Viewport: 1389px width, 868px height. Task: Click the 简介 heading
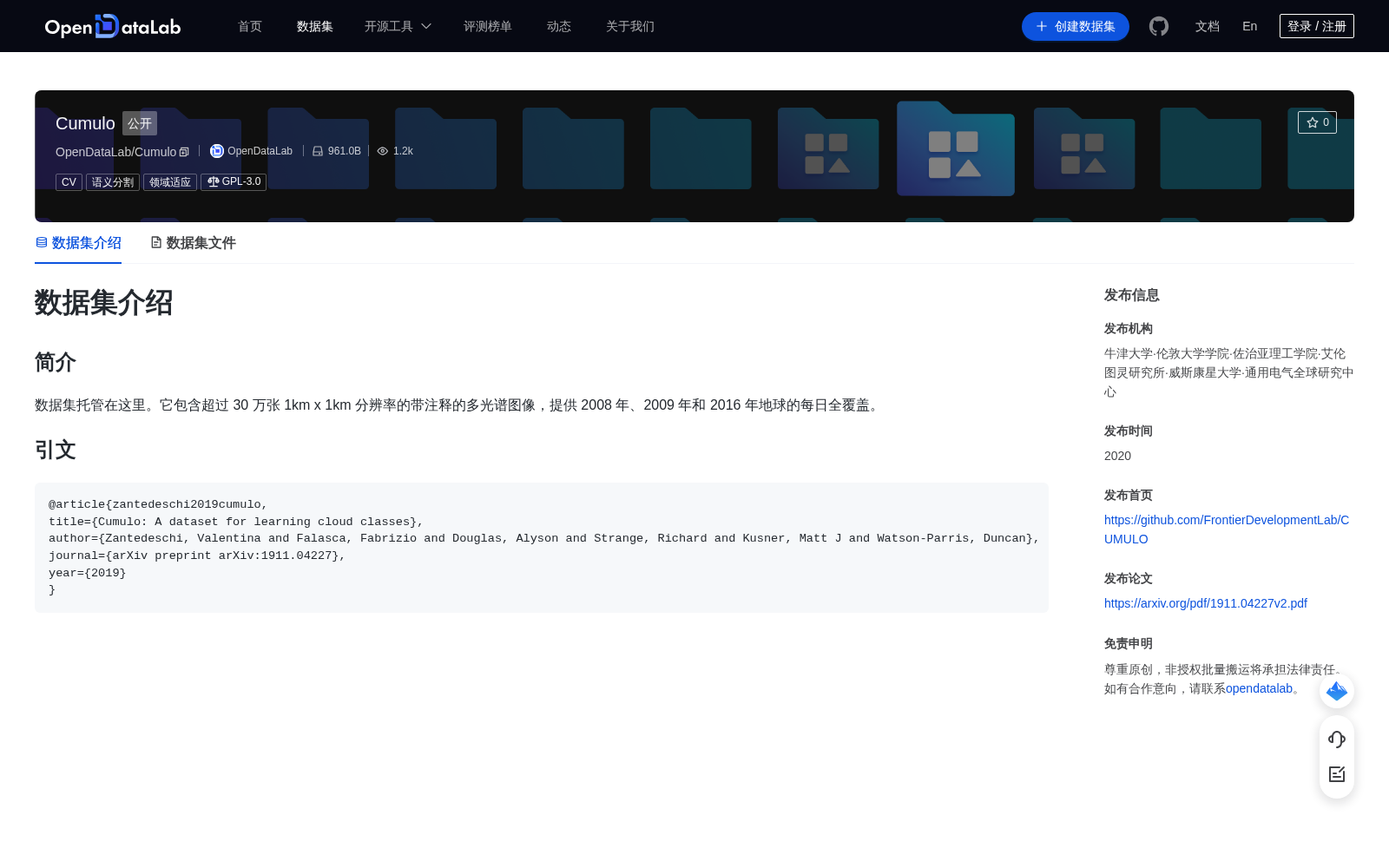tap(56, 362)
